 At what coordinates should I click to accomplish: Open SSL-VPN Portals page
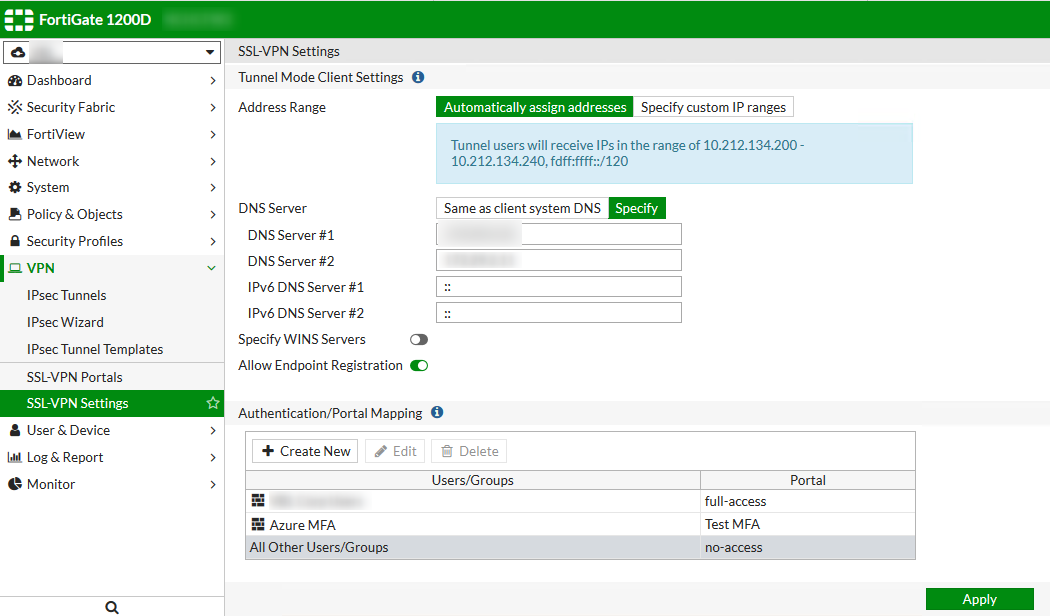click(x=112, y=377)
